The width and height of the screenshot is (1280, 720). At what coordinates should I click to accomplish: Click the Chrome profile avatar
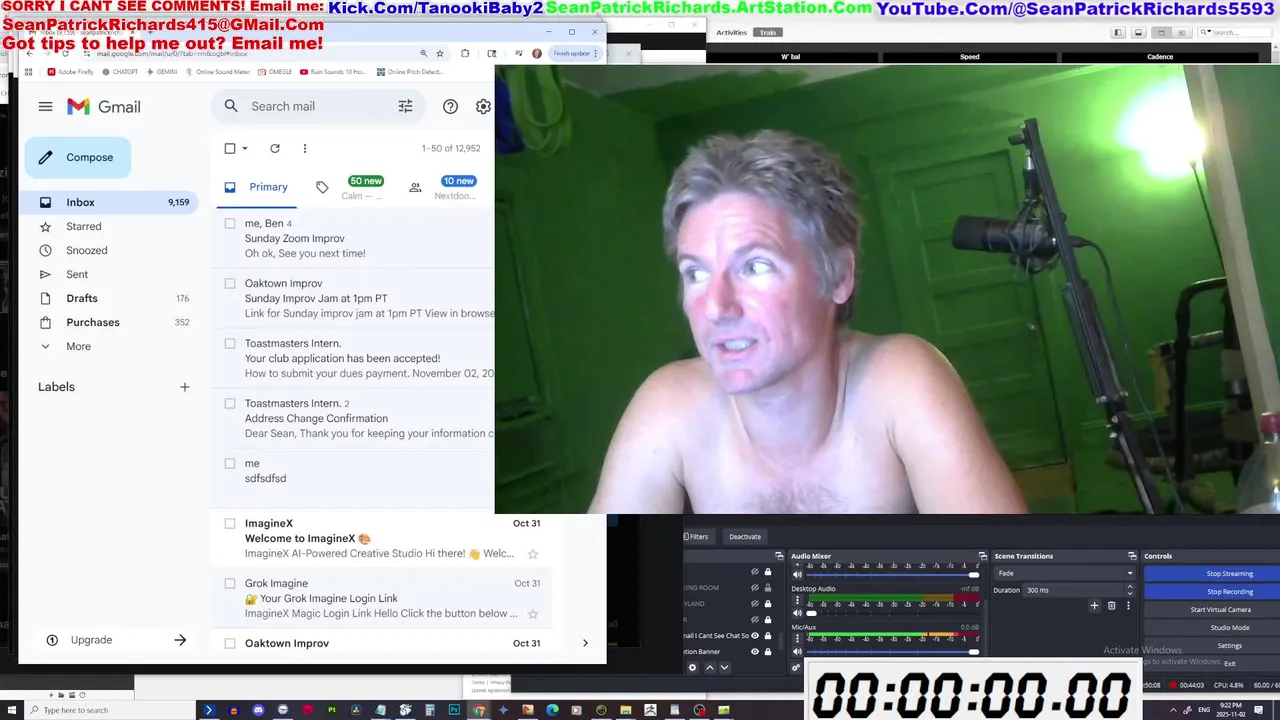tap(537, 53)
